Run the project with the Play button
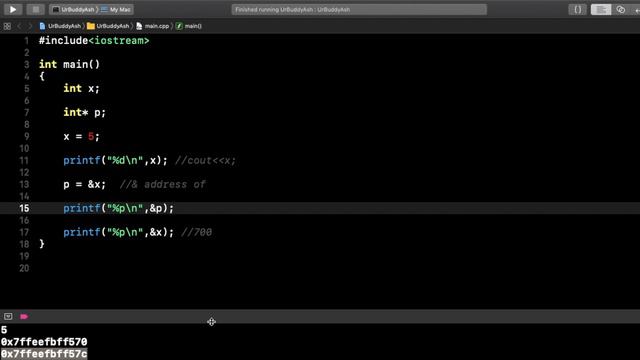The height and width of the screenshot is (360, 640). pos(13,9)
